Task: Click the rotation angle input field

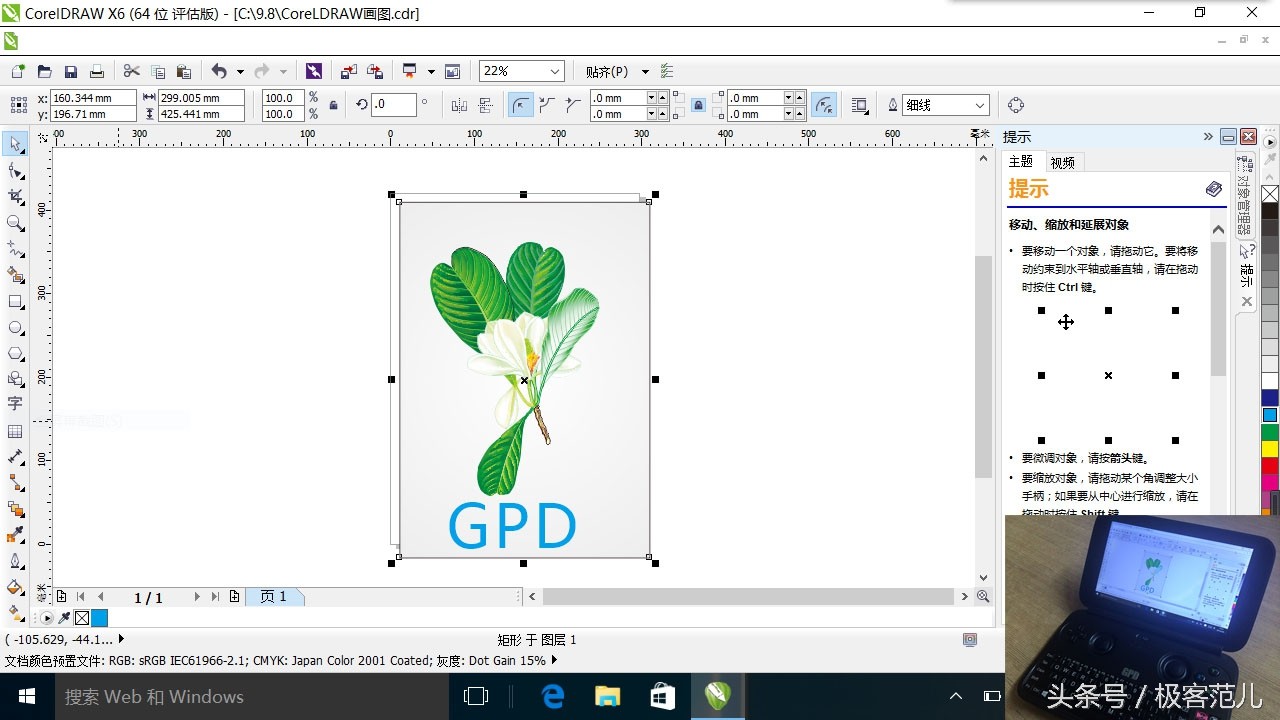Action: [x=393, y=105]
